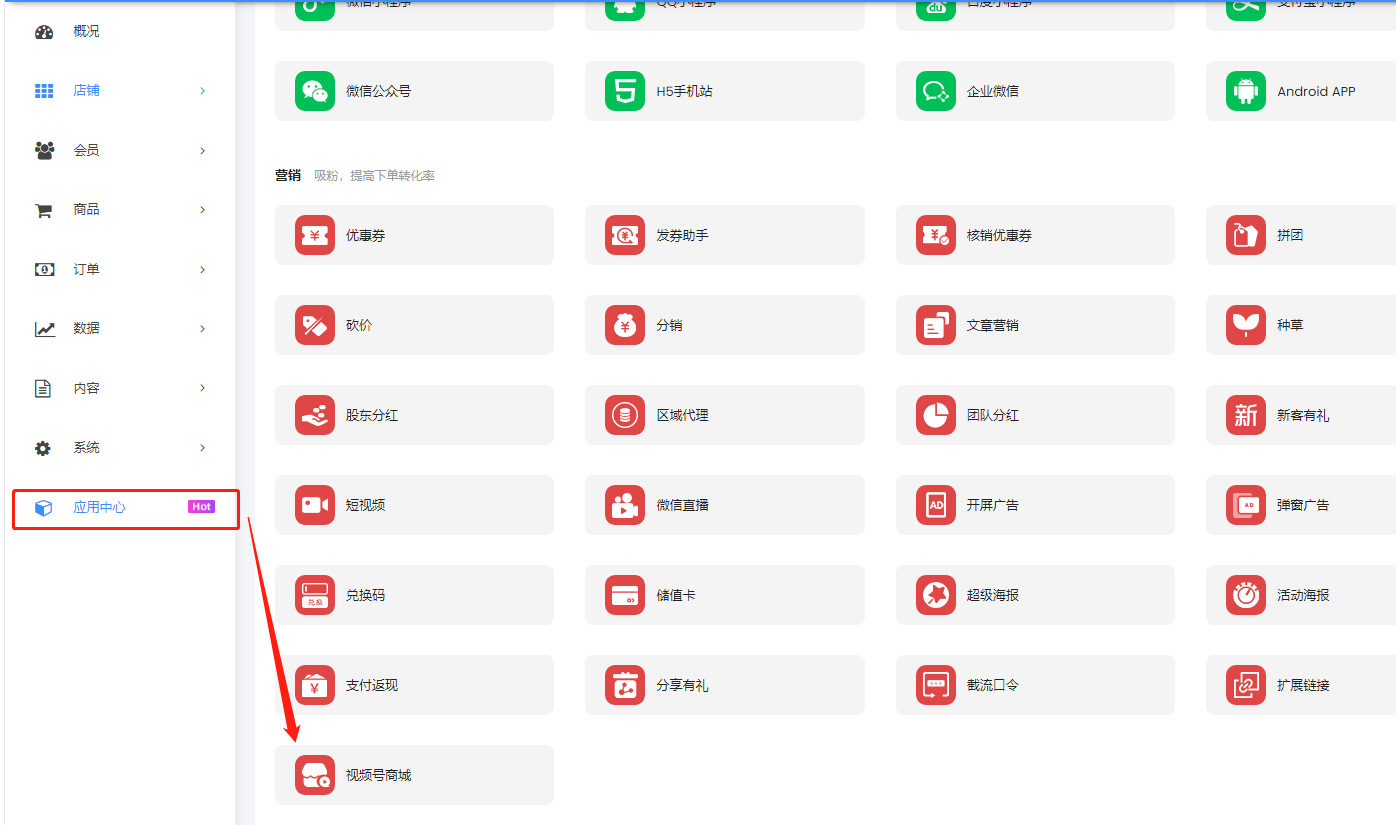Image resolution: width=1396 pixels, height=825 pixels.
Task: Expand the 订单 sidebar chevron
Action: click(x=202, y=270)
